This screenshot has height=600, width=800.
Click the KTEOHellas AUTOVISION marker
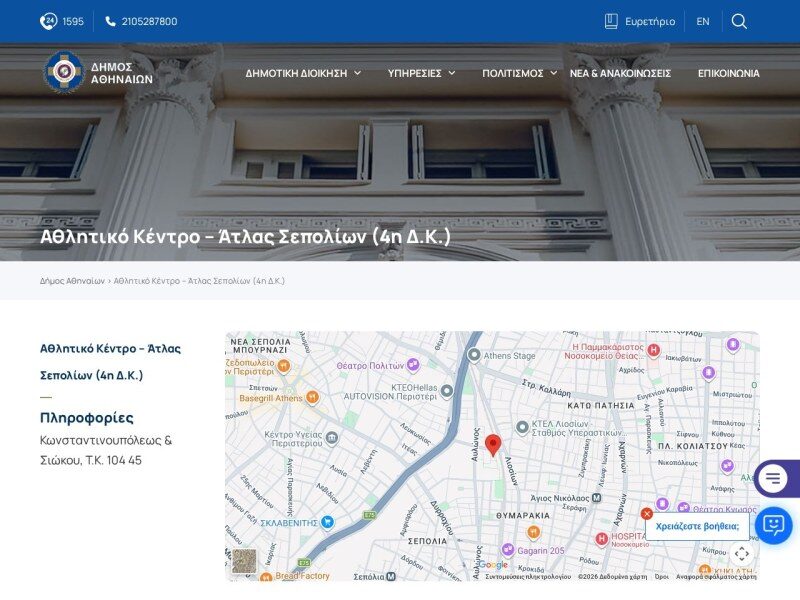[x=447, y=391]
